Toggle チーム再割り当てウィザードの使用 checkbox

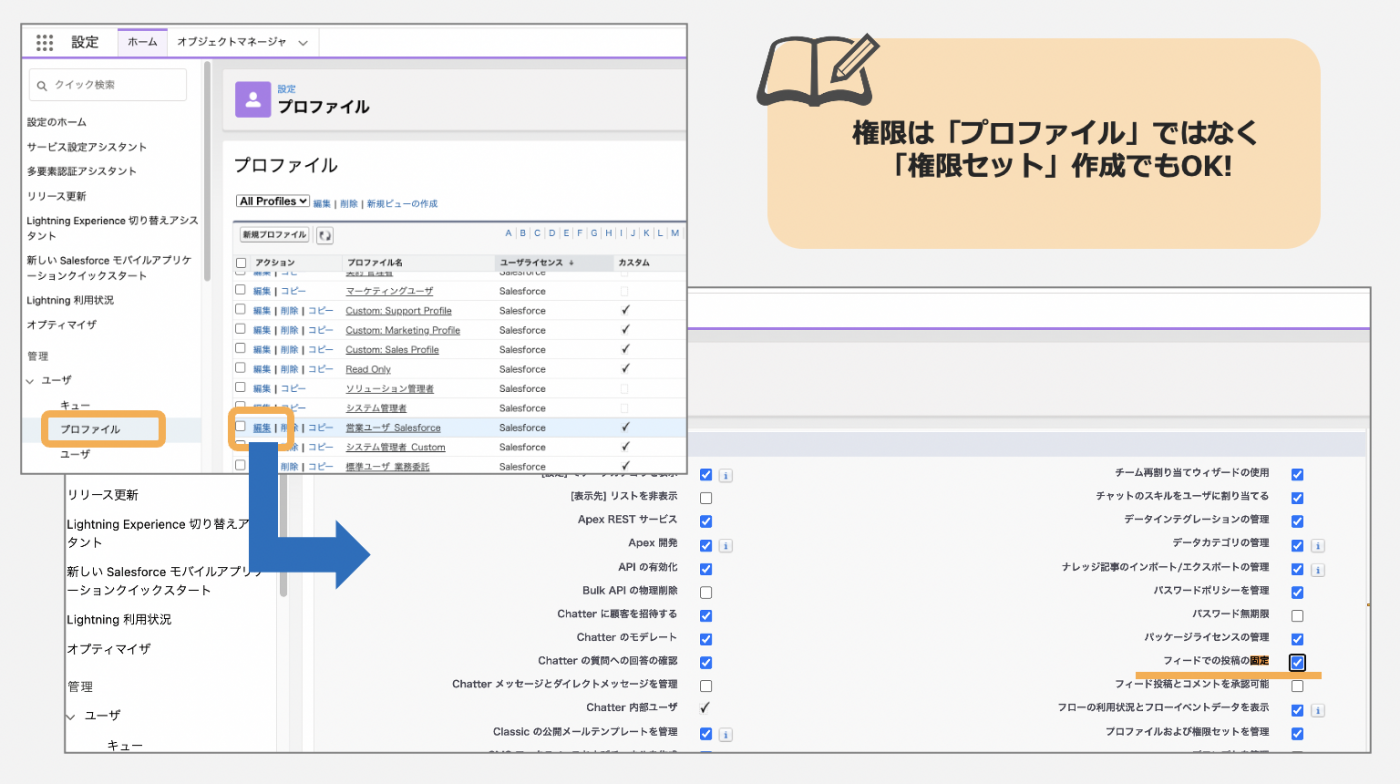[1297, 475]
